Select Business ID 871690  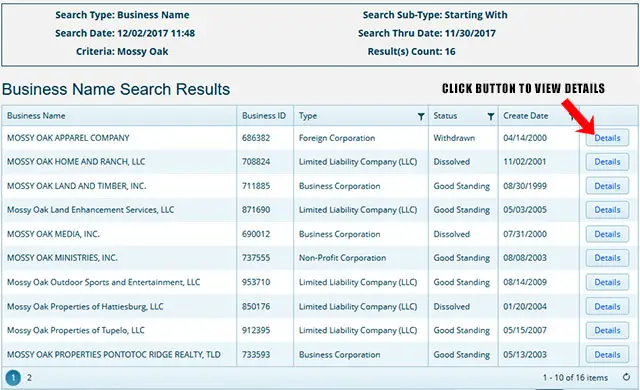tap(256, 210)
